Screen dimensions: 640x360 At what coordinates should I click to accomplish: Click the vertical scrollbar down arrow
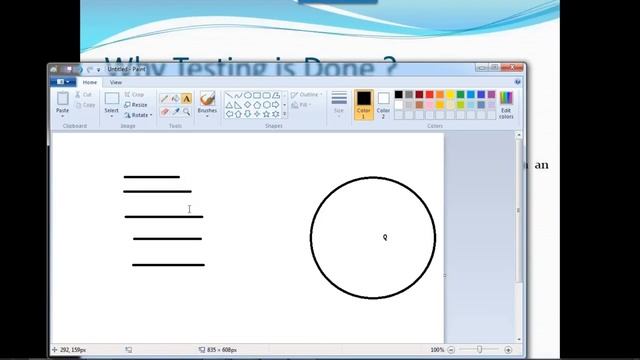pyautogui.click(x=519, y=339)
